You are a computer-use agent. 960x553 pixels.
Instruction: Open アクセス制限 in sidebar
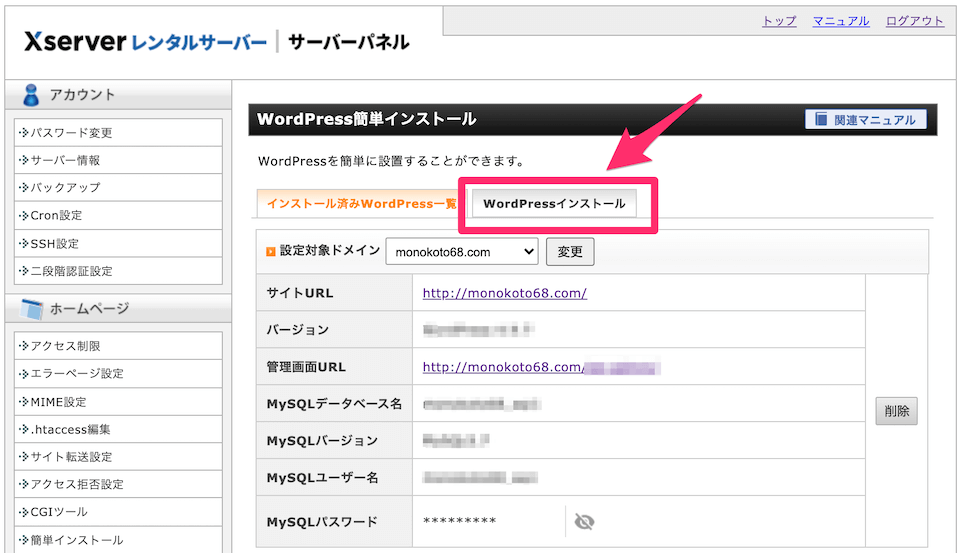pyautogui.click(x=118, y=345)
